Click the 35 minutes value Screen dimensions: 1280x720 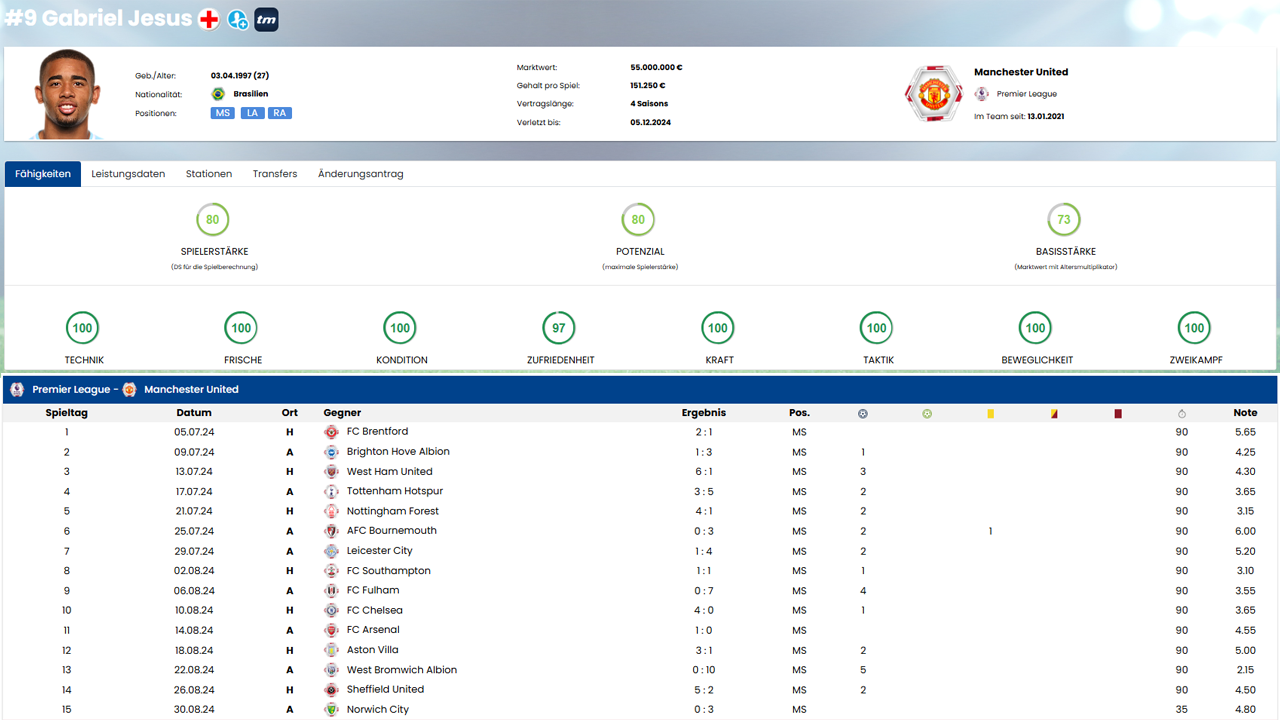[1182, 710]
